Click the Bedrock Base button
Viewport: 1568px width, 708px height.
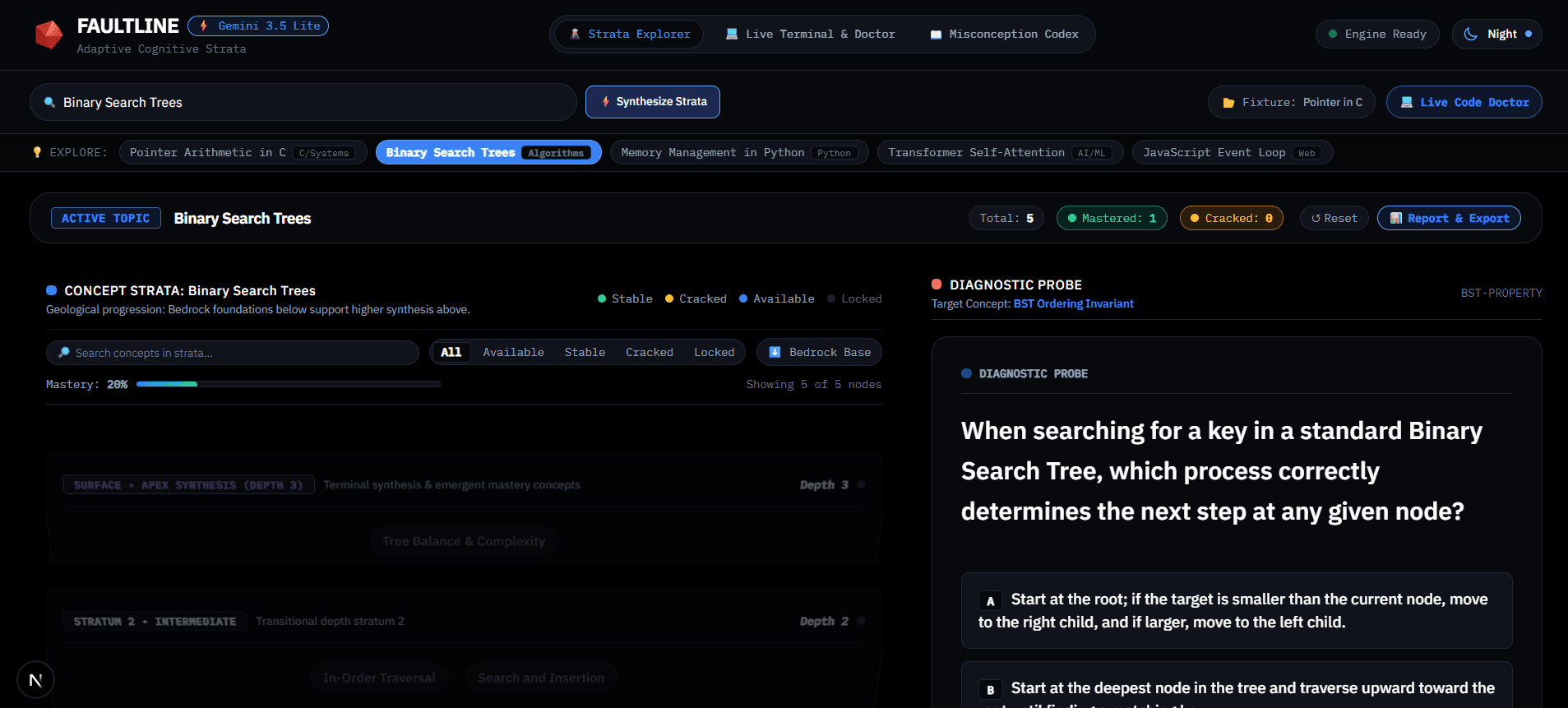tap(819, 352)
